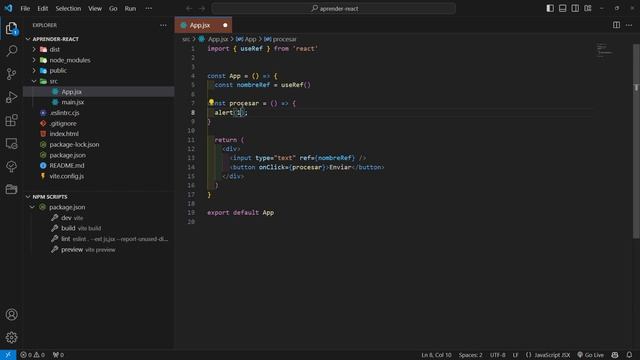Select the App.jsx editor tab
Image resolution: width=640 pixels, height=360 pixels.
click(x=203, y=25)
